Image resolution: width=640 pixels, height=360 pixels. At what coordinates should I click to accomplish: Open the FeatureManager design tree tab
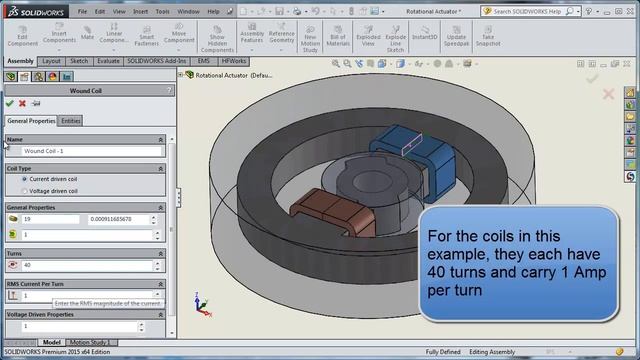point(11,76)
